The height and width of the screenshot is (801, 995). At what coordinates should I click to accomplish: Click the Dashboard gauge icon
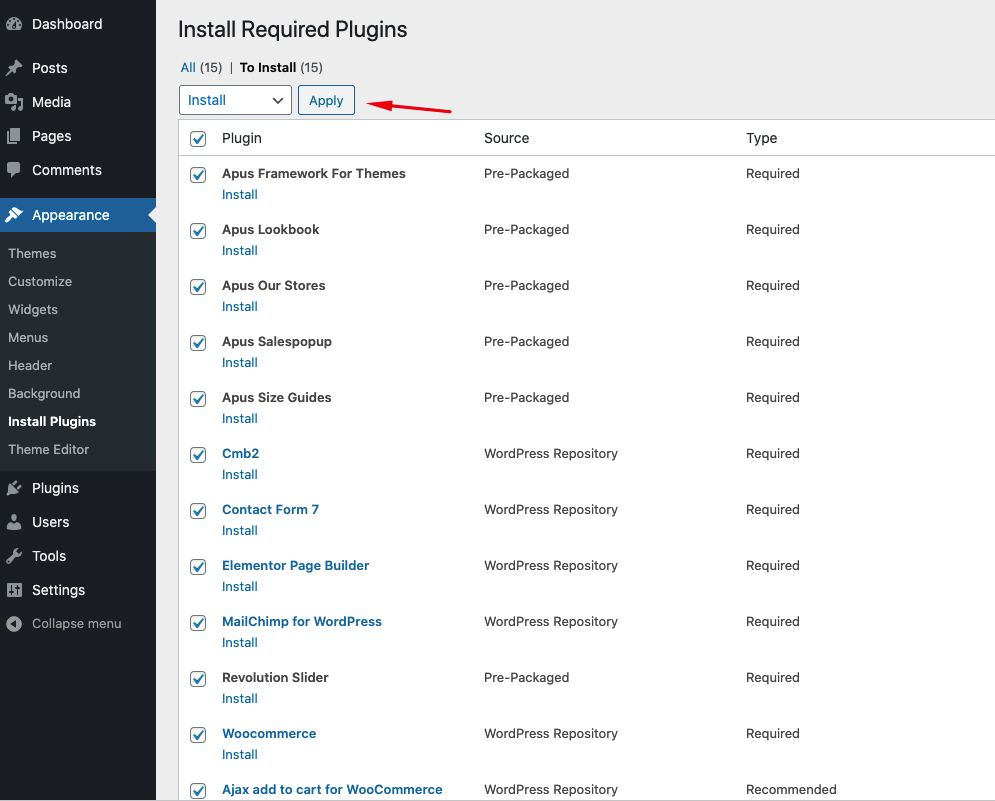(14, 24)
